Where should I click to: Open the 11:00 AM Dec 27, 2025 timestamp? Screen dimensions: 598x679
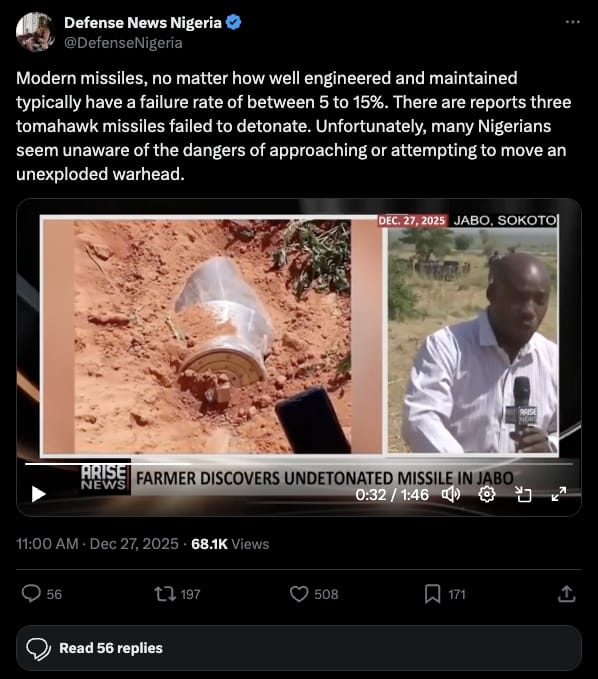(97, 544)
